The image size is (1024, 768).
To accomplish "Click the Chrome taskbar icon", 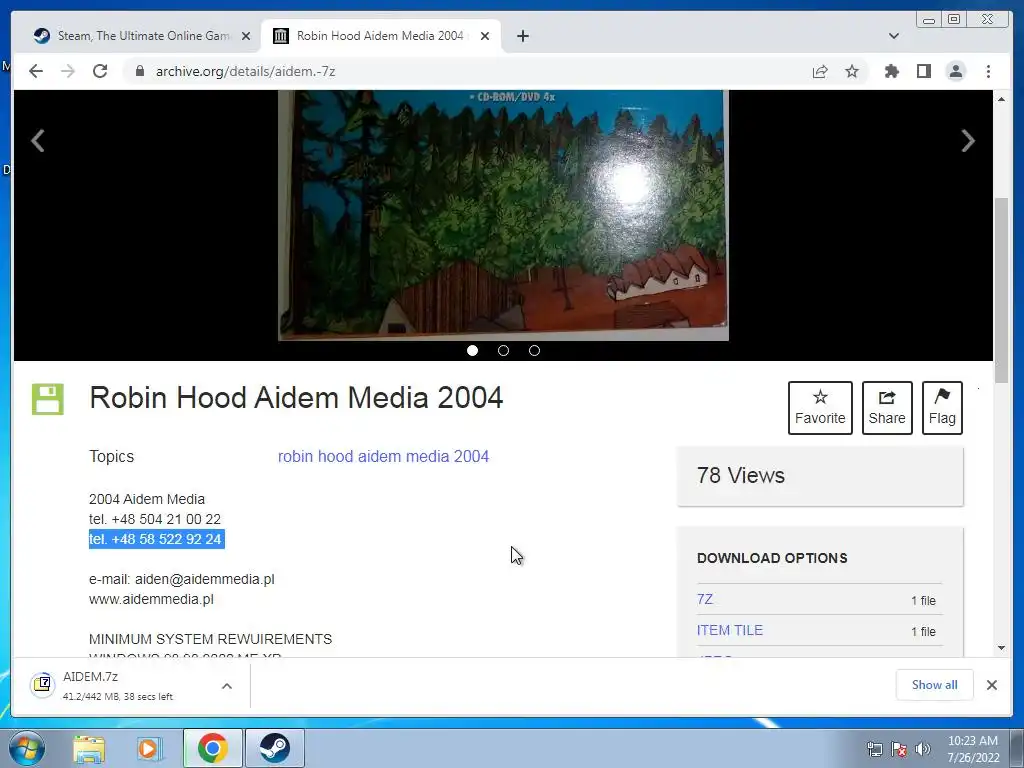I will (213, 748).
